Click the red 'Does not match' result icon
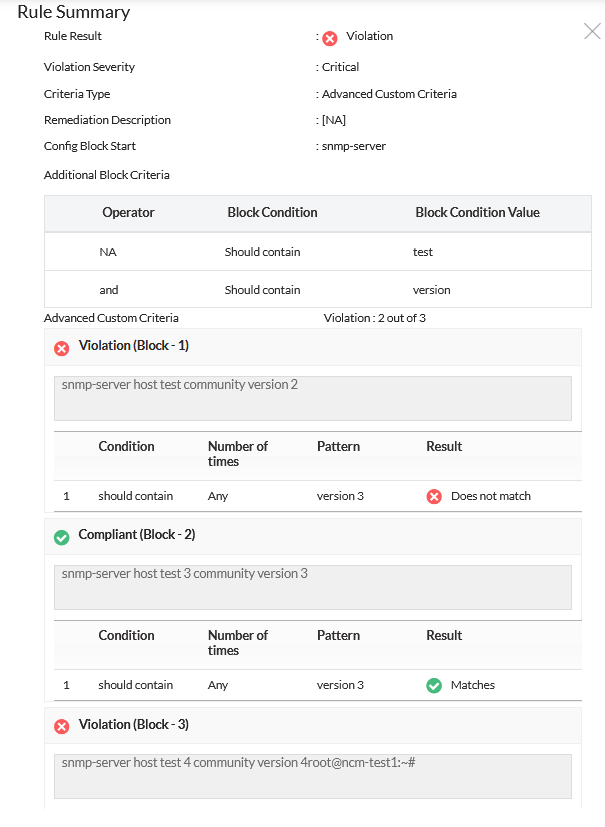This screenshot has width=605, height=827. (434, 496)
